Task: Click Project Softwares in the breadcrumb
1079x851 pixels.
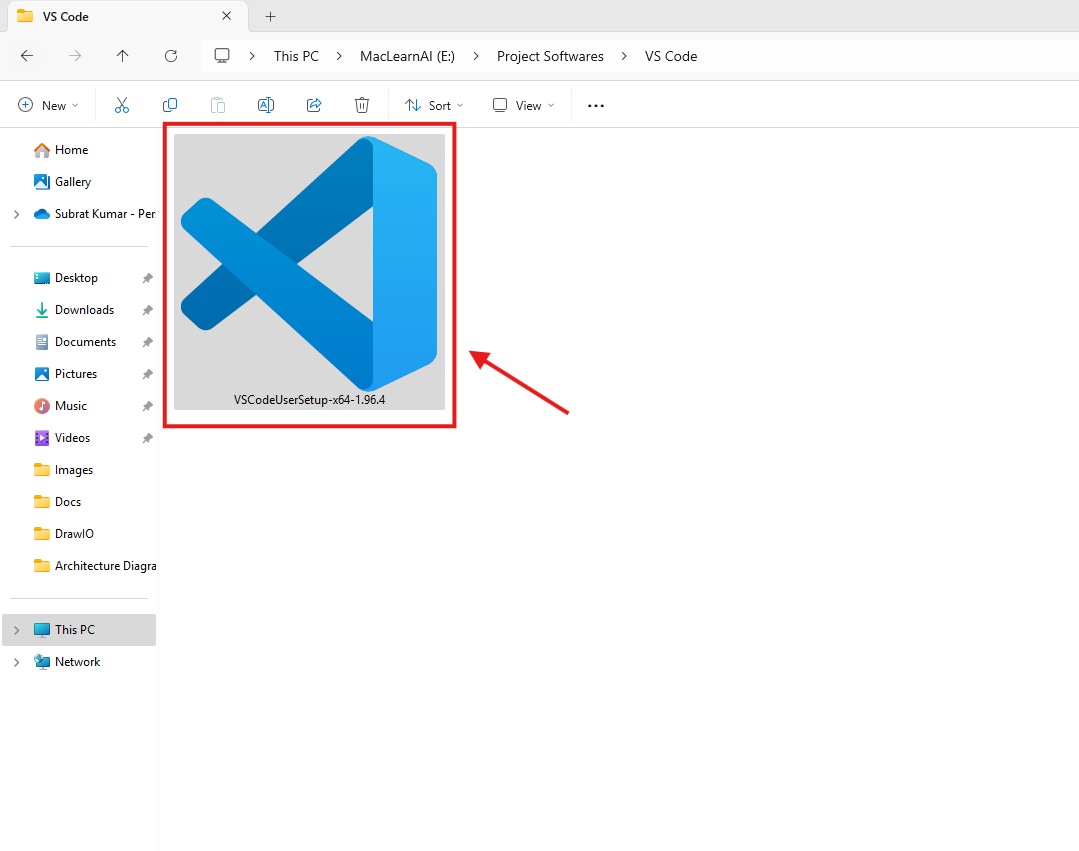Action: click(550, 56)
